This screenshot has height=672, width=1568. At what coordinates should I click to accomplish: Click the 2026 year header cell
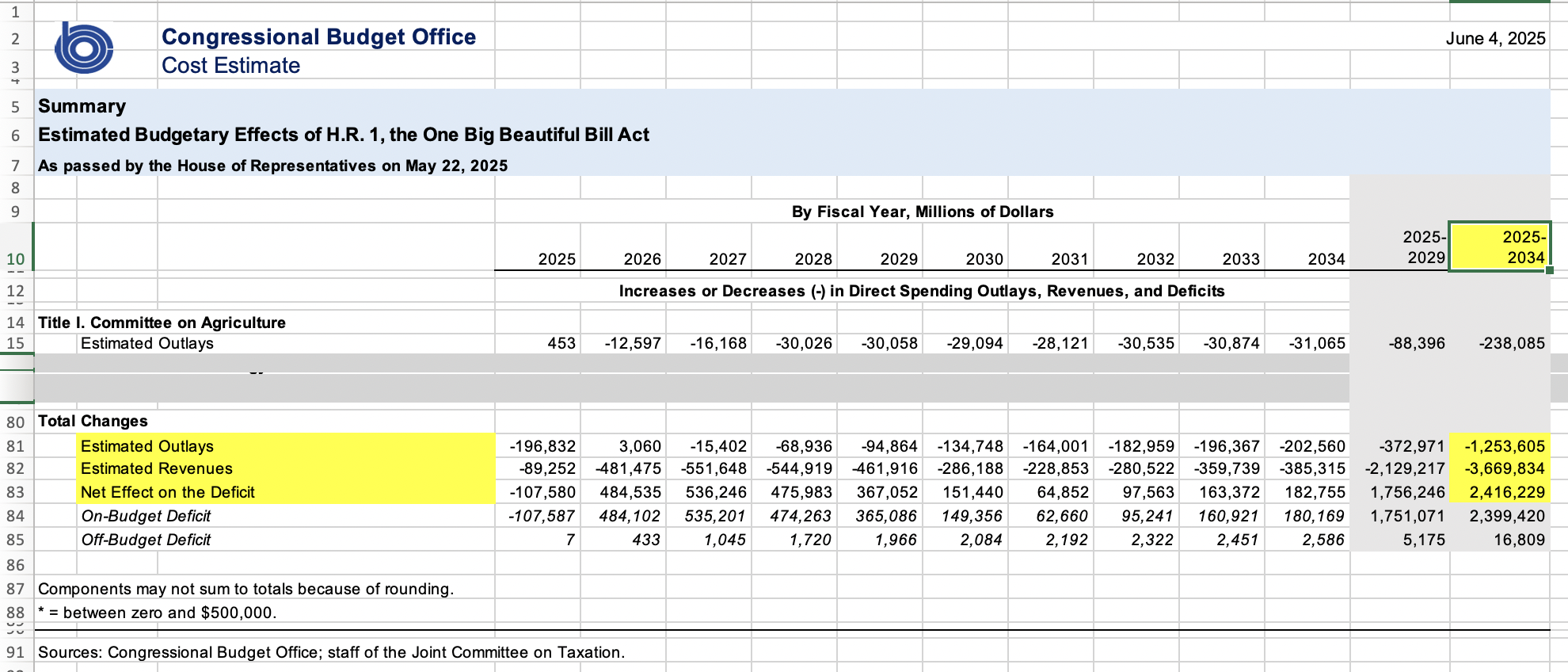(x=623, y=247)
